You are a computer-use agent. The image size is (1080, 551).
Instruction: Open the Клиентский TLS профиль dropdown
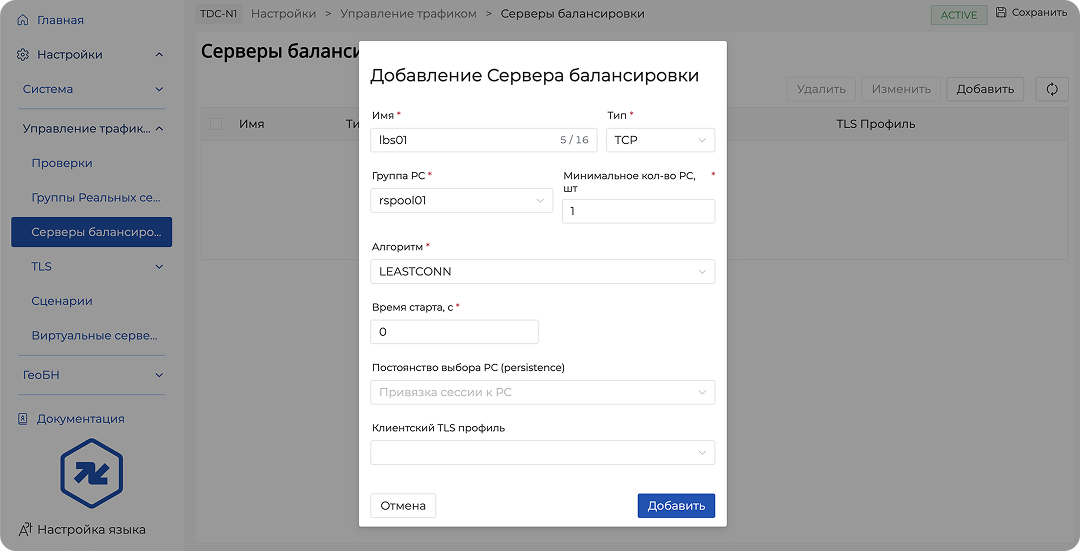(x=542, y=453)
